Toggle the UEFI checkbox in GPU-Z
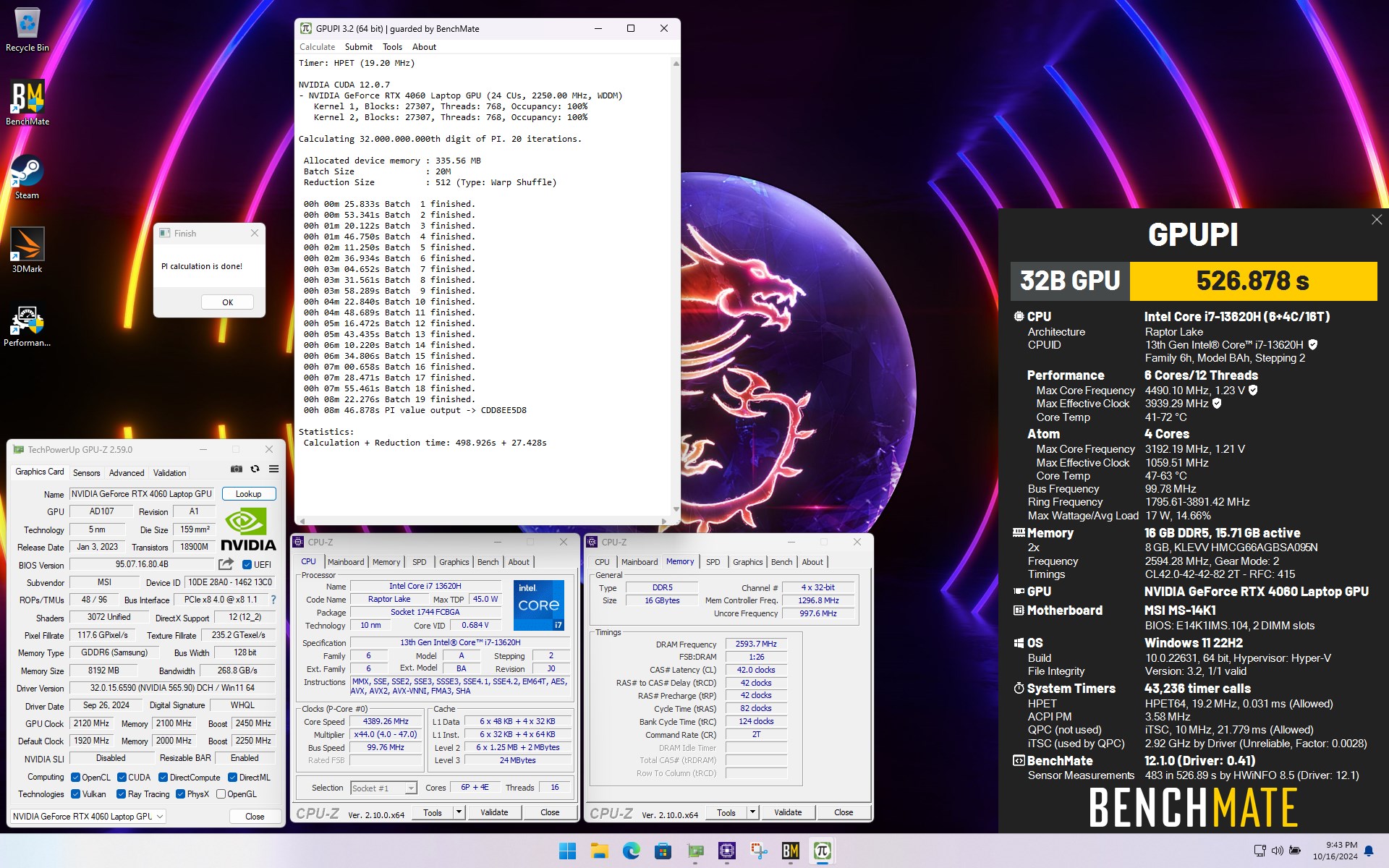 (x=247, y=565)
